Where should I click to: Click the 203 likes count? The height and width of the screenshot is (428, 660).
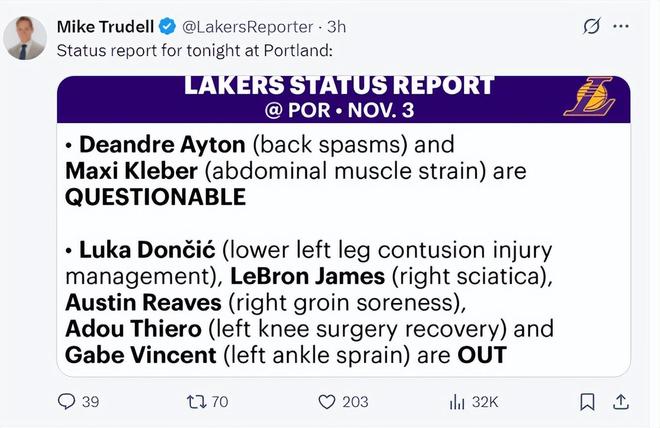point(355,402)
